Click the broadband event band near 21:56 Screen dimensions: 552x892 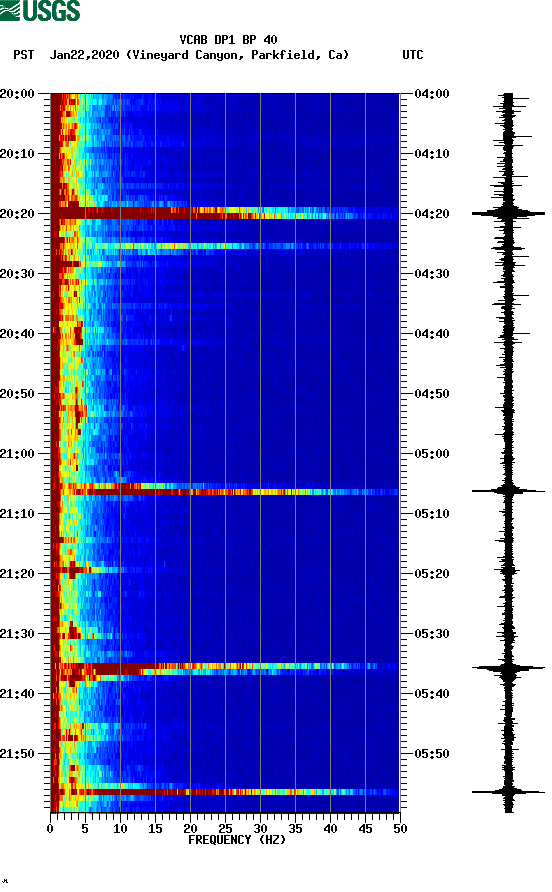point(225,791)
